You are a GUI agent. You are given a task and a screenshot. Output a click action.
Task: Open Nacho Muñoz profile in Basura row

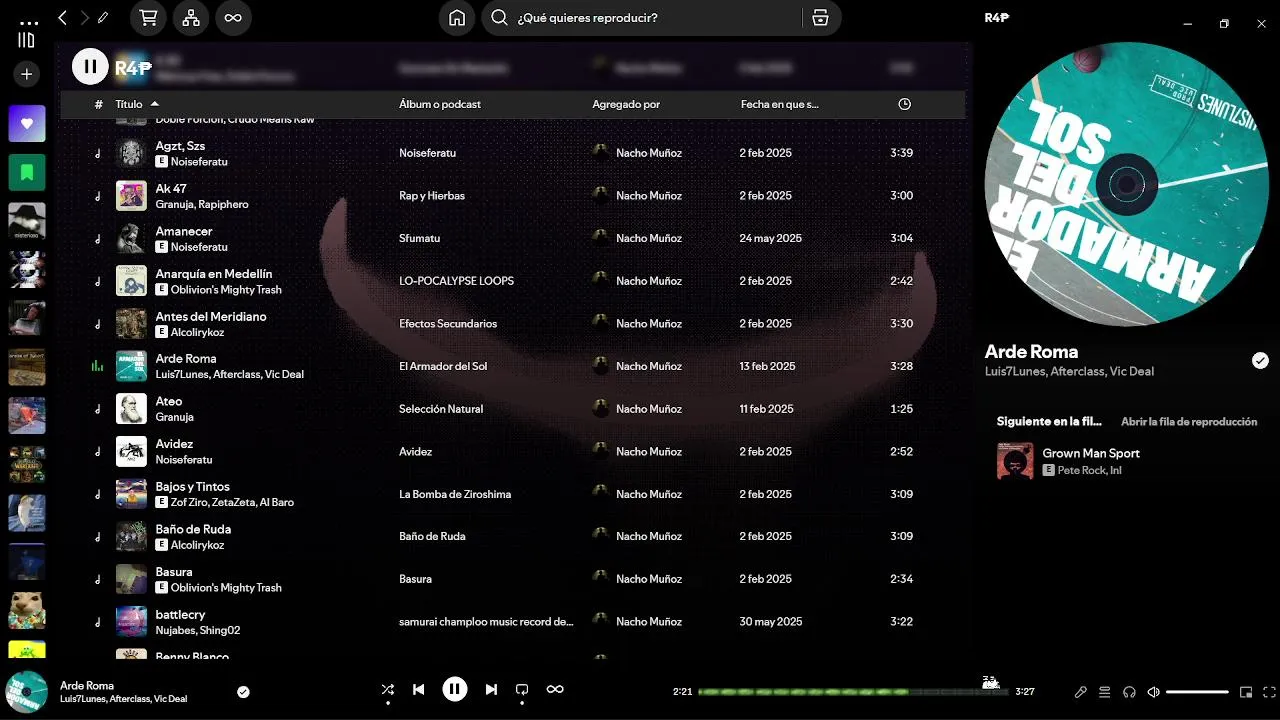tap(649, 579)
